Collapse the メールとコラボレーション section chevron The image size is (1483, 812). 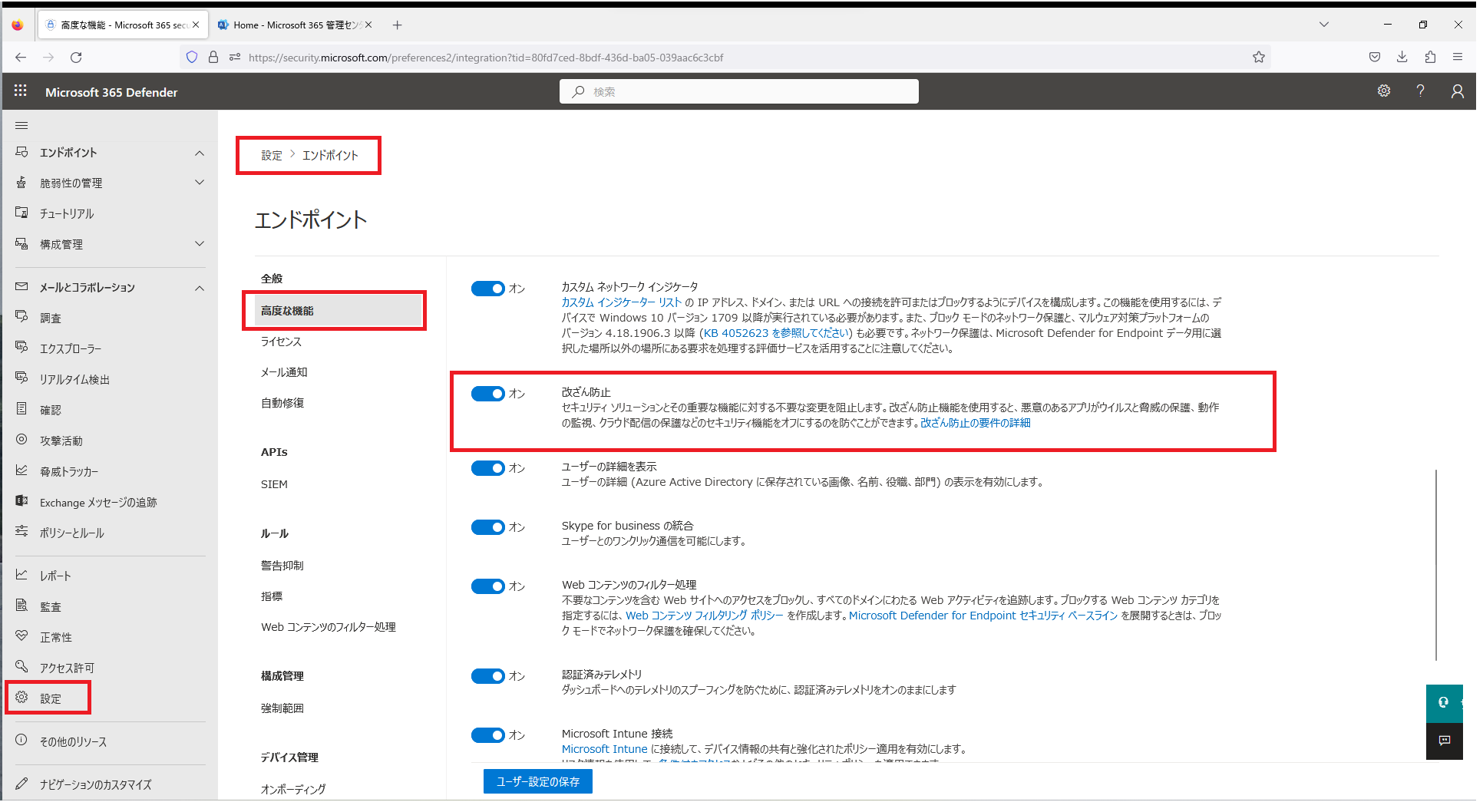[x=200, y=289]
